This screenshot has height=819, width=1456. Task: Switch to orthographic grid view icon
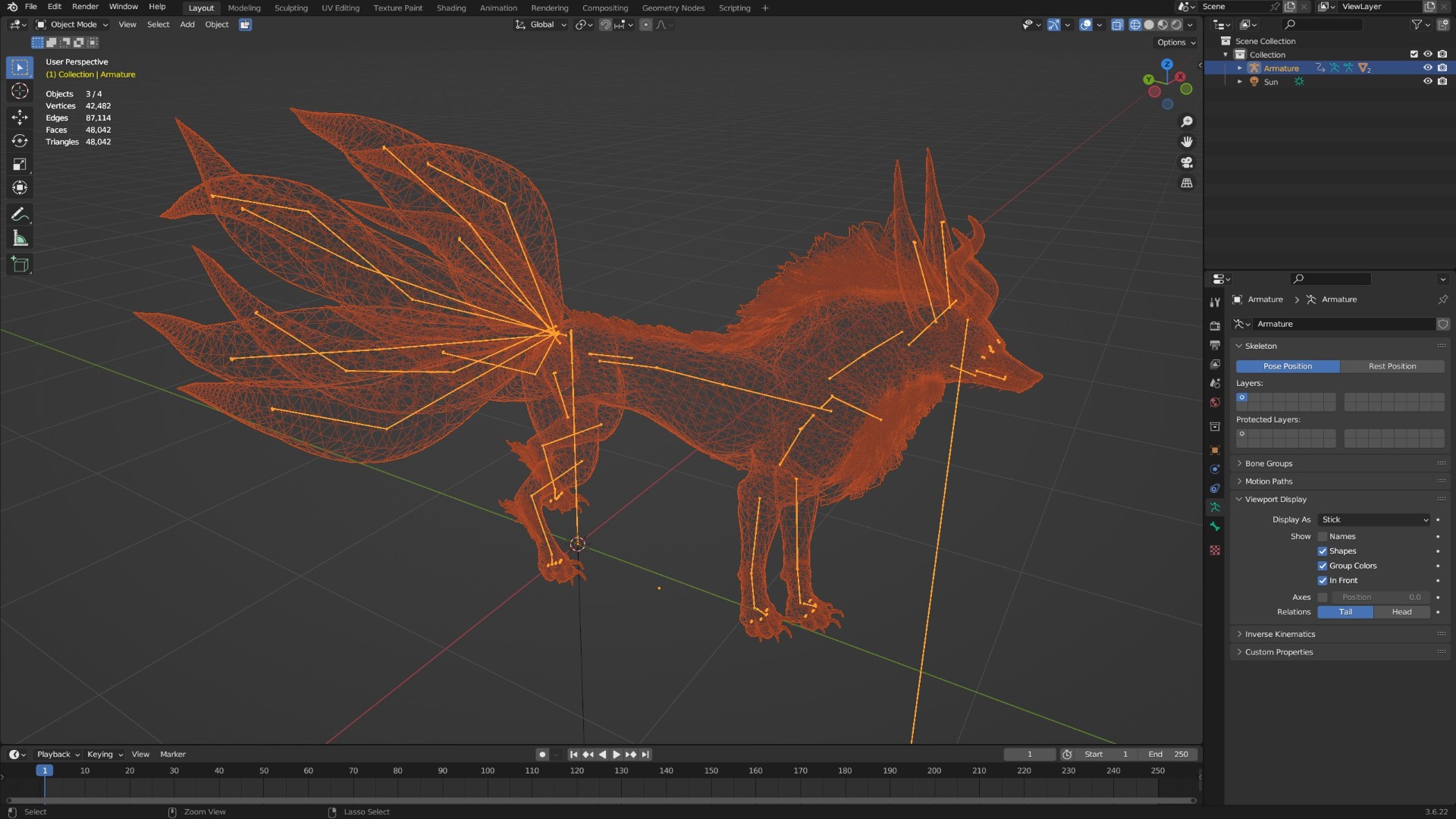[1187, 183]
